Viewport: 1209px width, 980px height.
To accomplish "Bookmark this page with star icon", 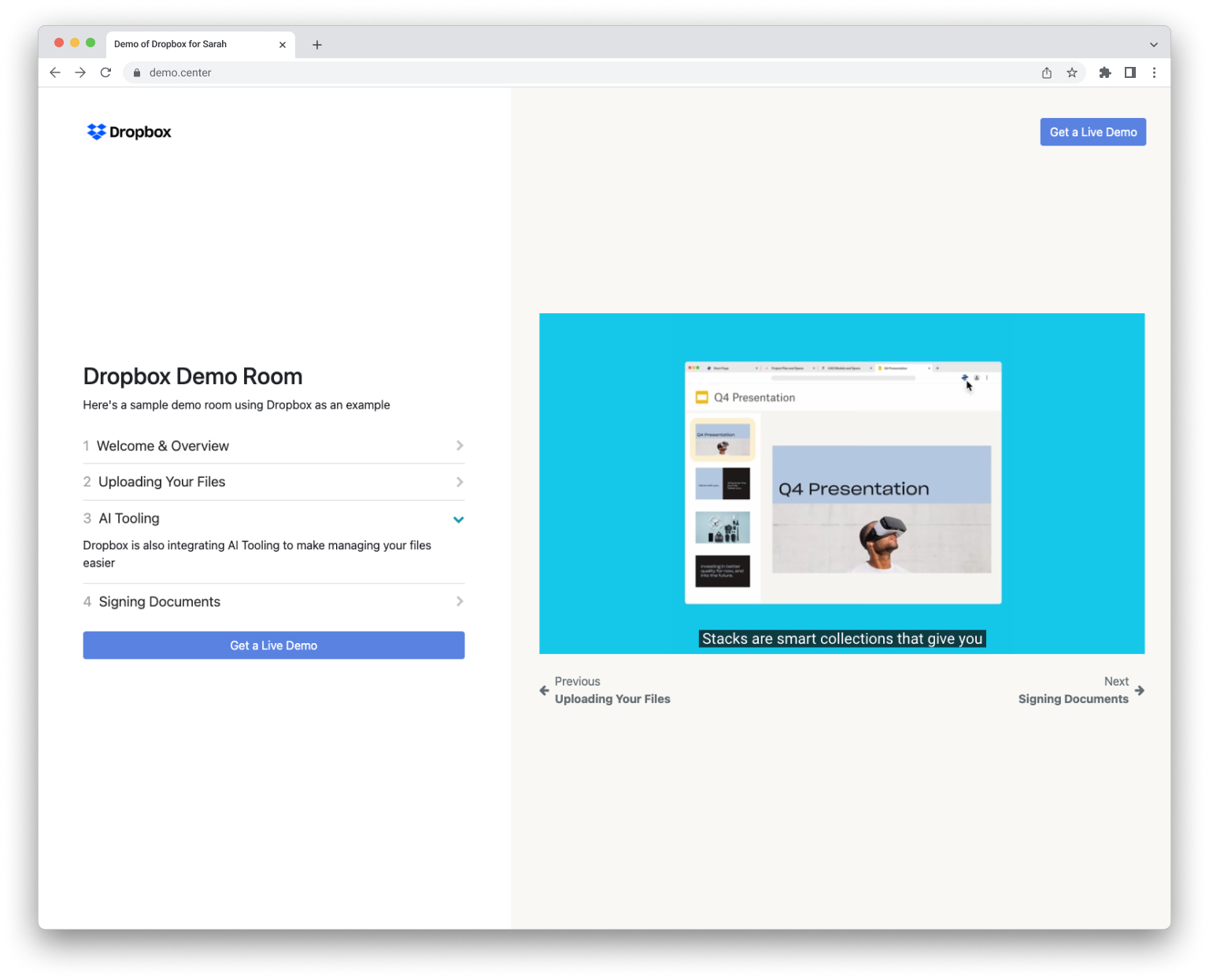I will point(1072,72).
